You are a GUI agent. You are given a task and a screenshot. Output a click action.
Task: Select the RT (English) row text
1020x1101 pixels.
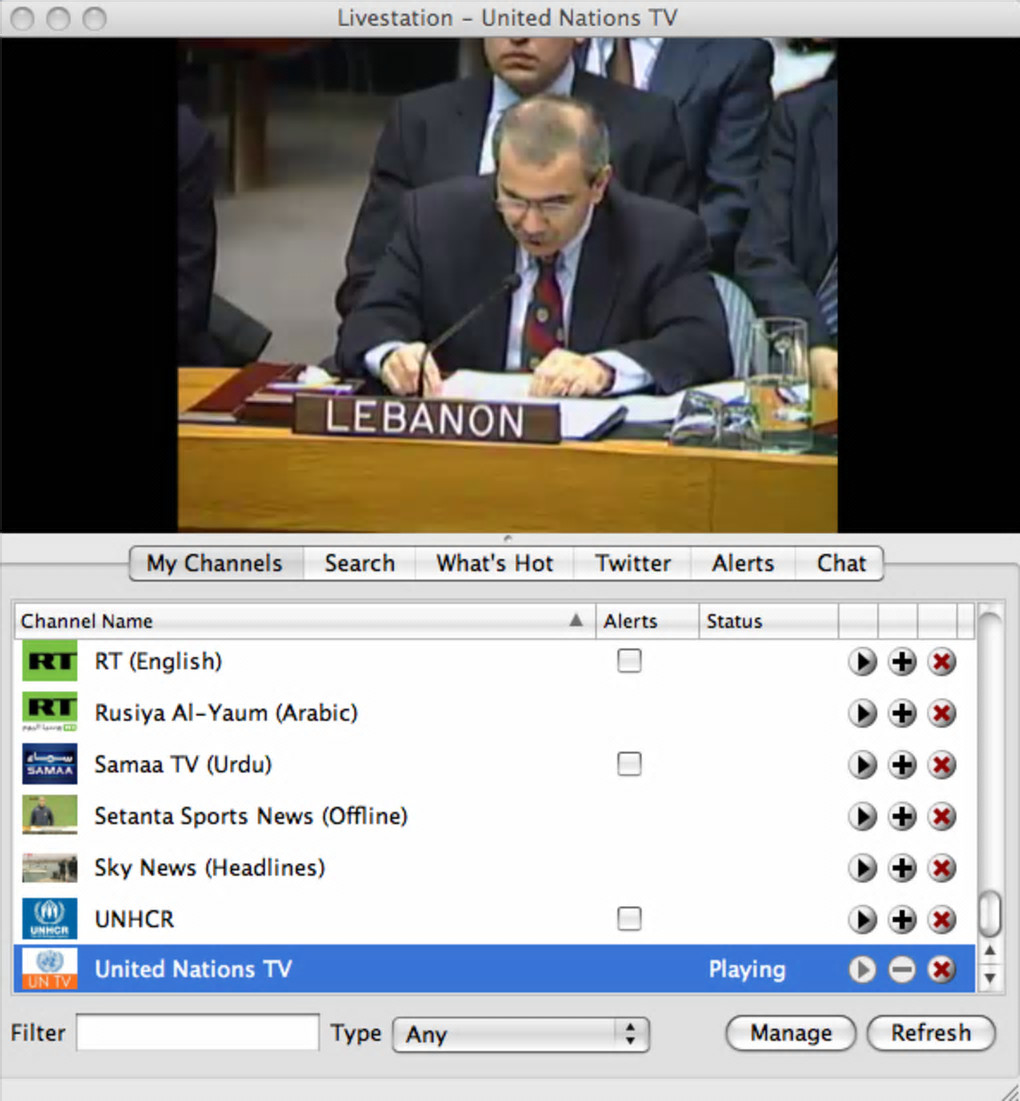[159, 661]
